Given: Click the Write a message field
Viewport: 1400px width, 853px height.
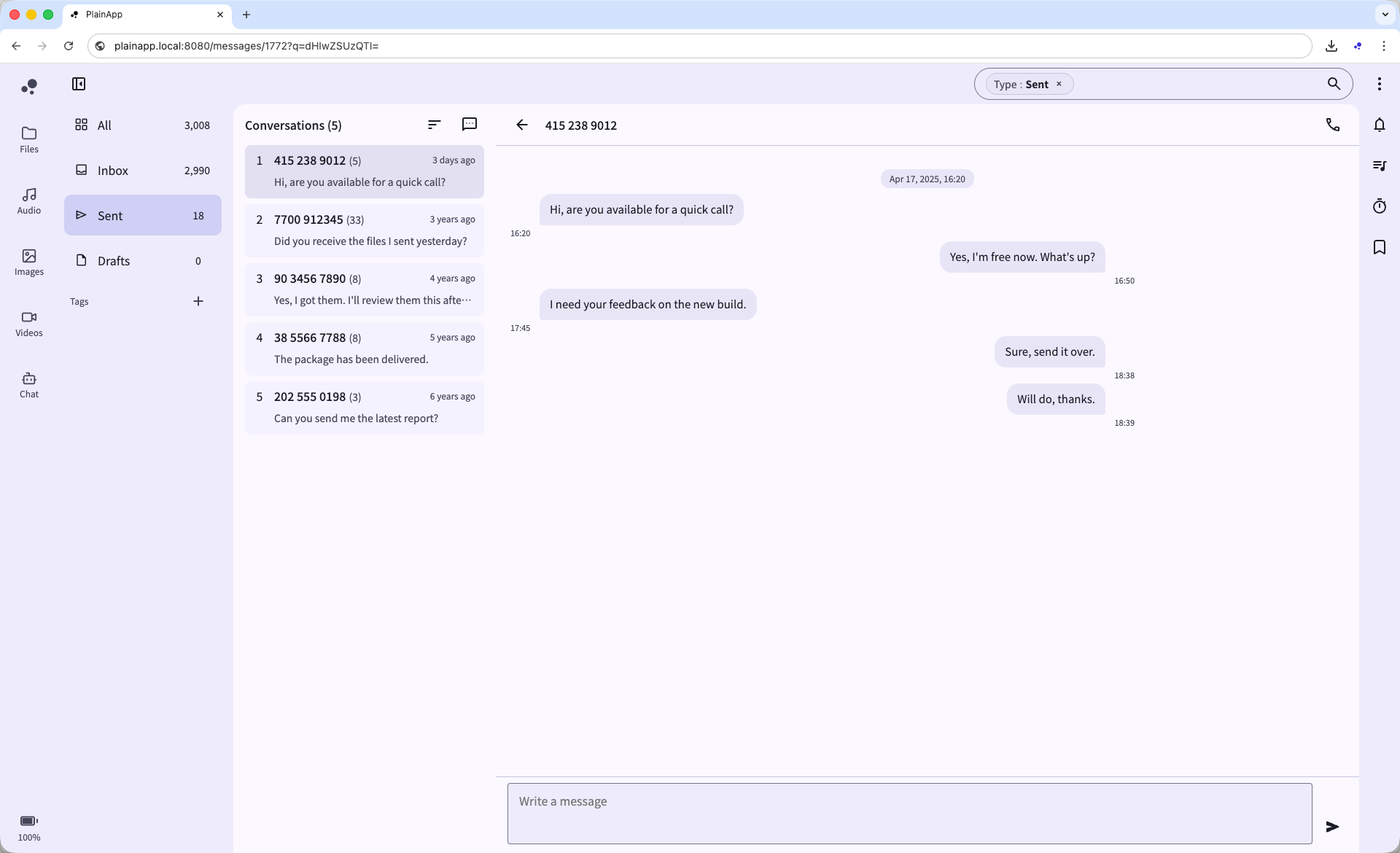Looking at the screenshot, I should click(x=909, y=814).
